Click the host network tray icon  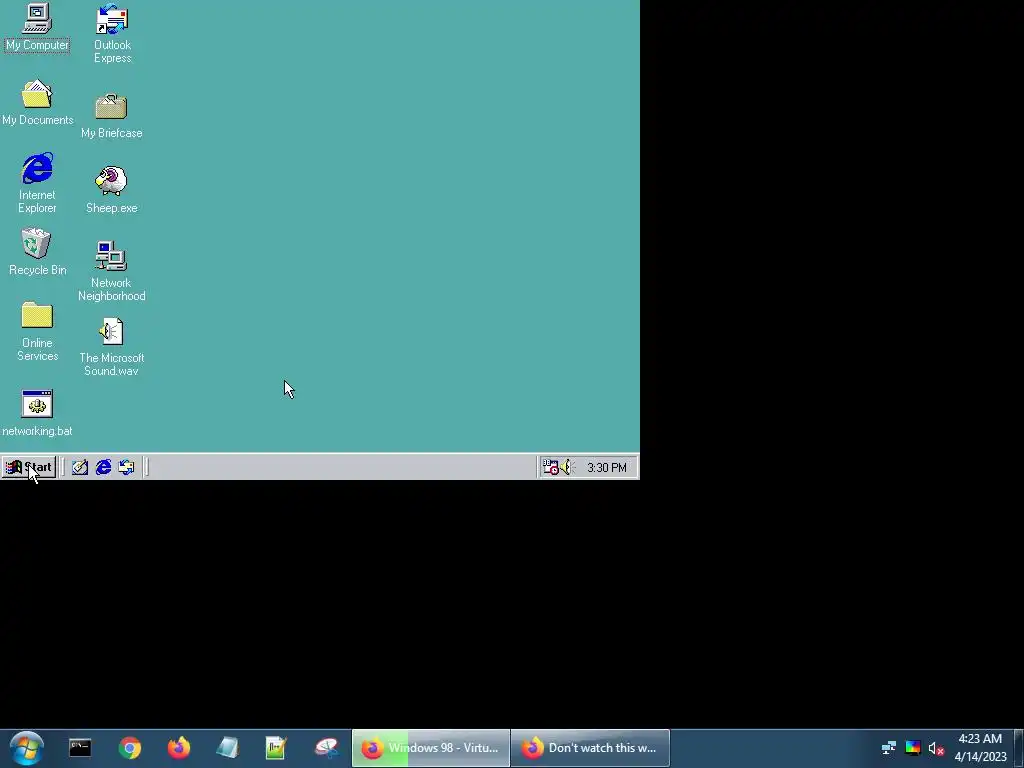(x=889, y=748)
